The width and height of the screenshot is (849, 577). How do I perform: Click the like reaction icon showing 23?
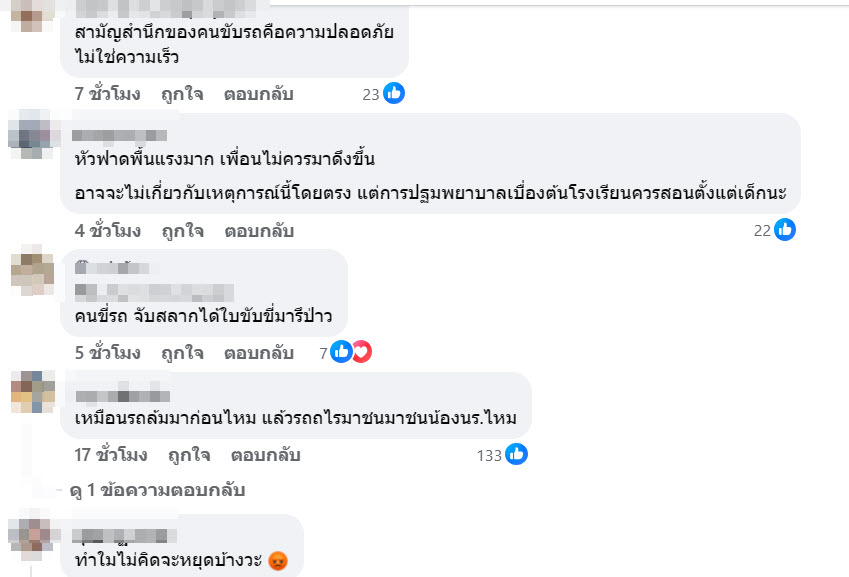tap(394, 94)
